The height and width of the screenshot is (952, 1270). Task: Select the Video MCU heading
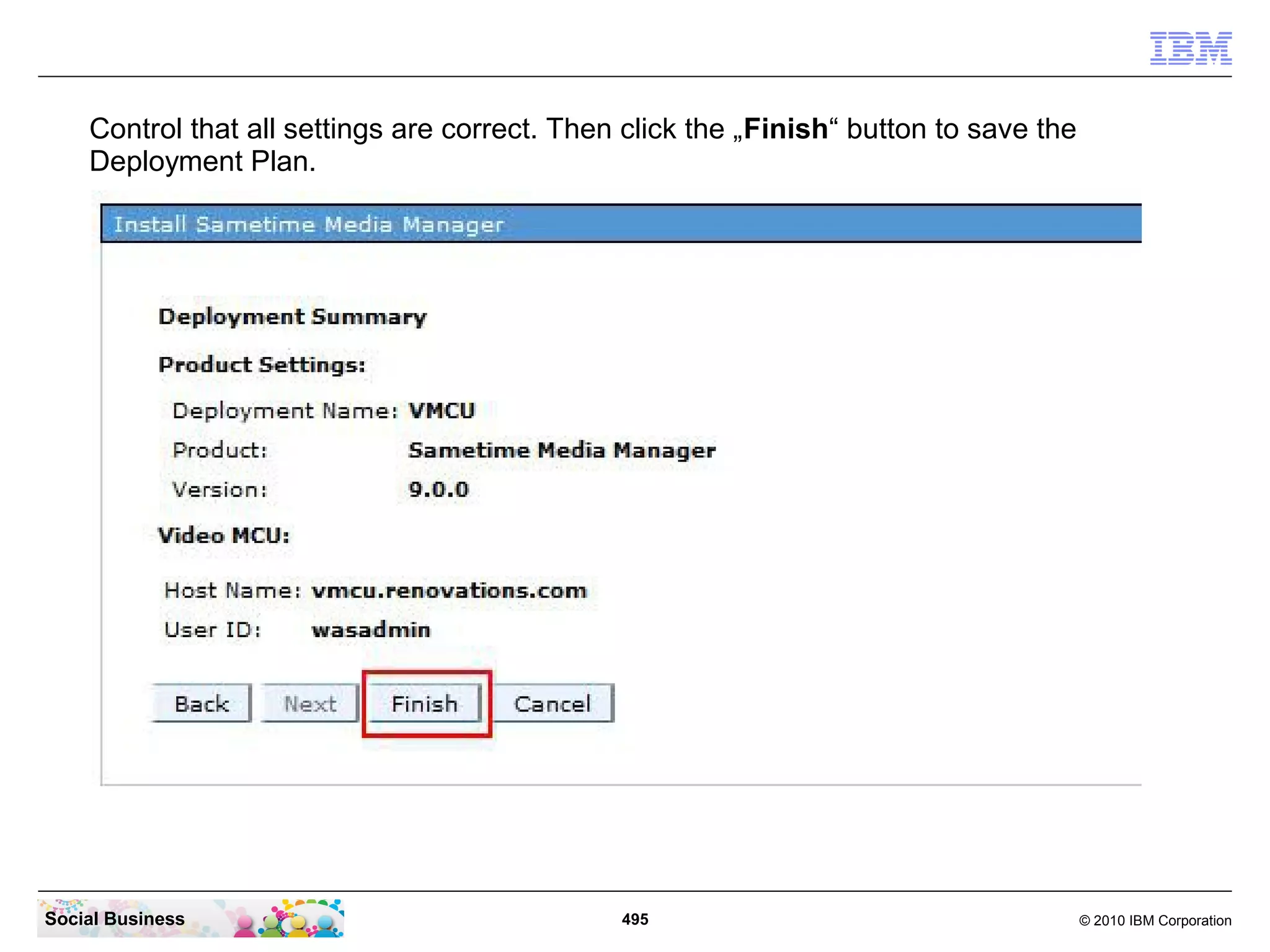(x=224, y=535)
